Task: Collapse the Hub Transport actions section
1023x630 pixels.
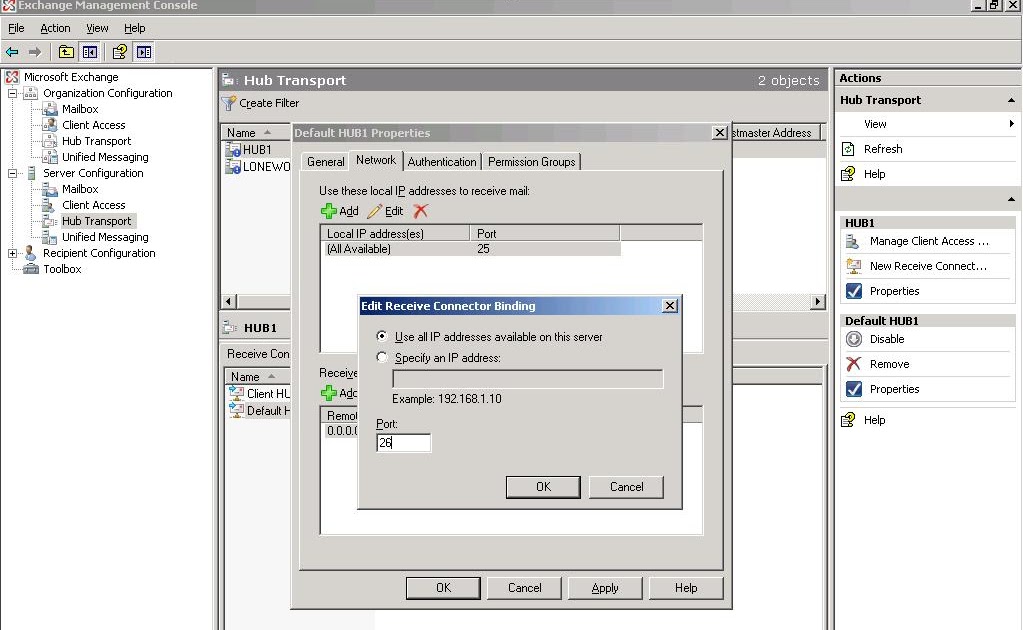Action: [1011, 100]
